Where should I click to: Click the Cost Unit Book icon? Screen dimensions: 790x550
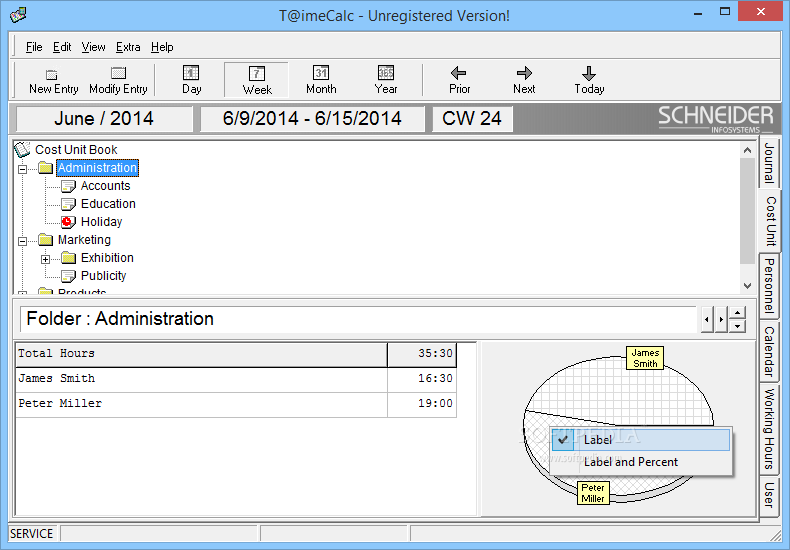(22, 150)
